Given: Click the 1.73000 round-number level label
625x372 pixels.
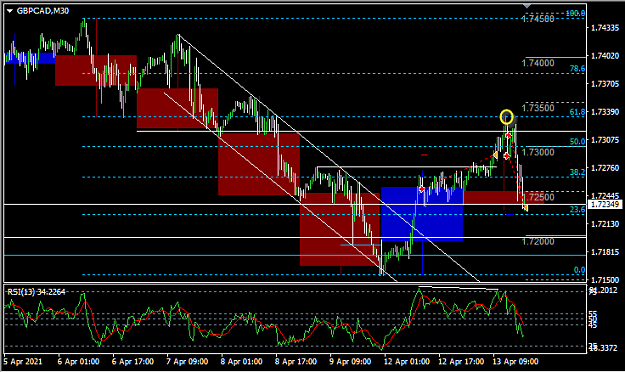Looking at the screenshot, I should point(538,152).
